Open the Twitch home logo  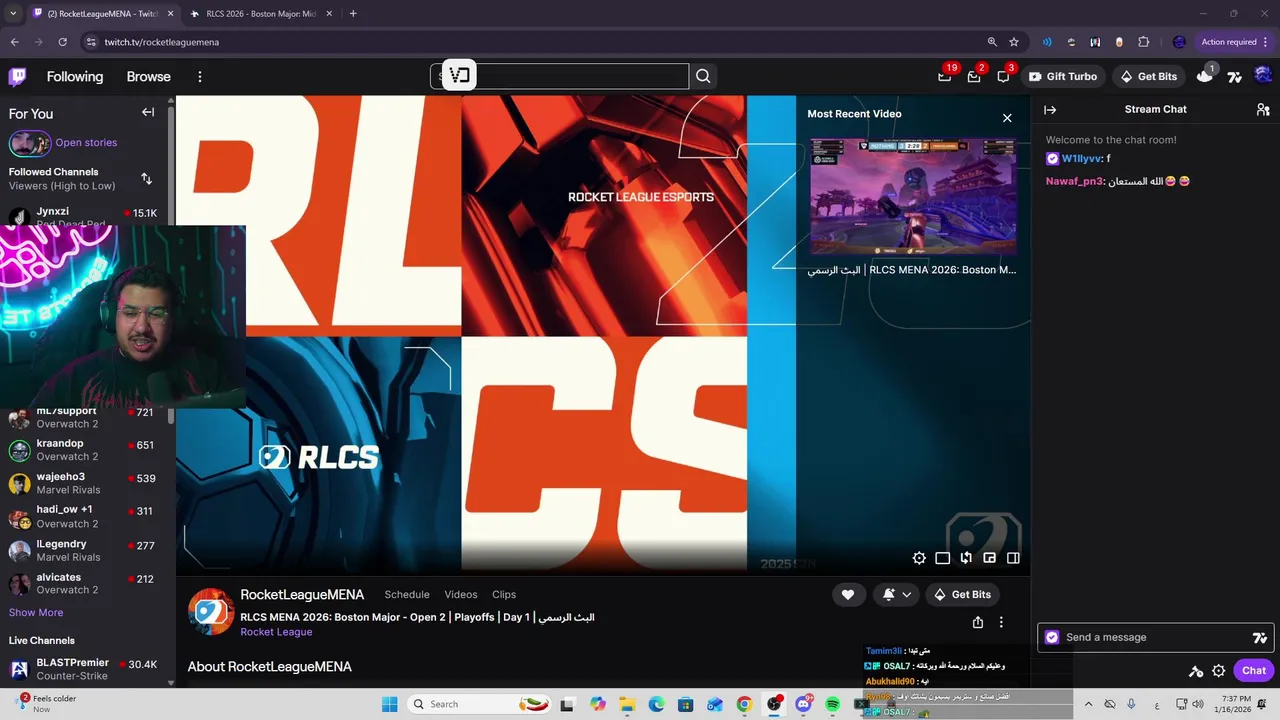pos(18,77)
